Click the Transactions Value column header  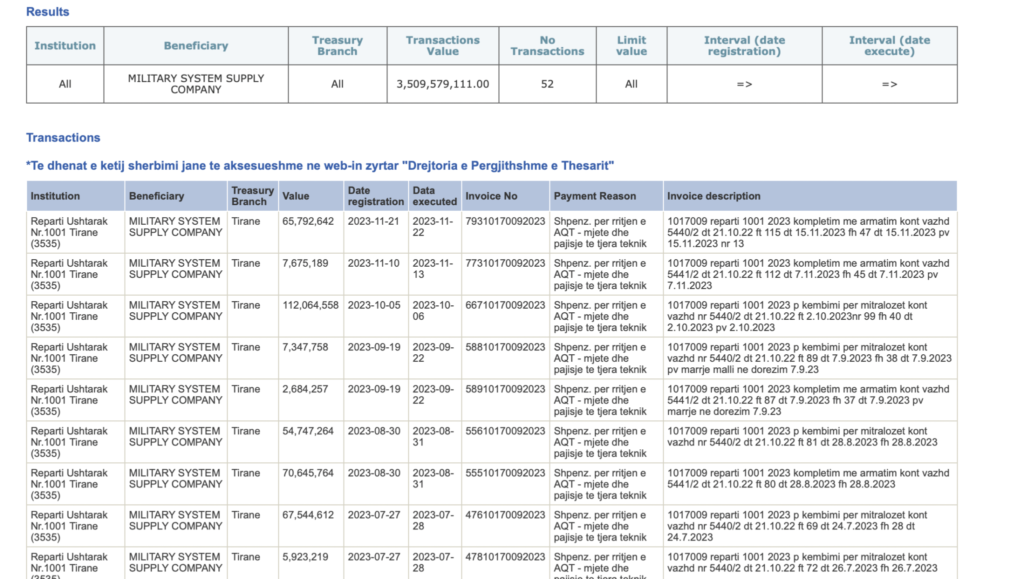443,46
